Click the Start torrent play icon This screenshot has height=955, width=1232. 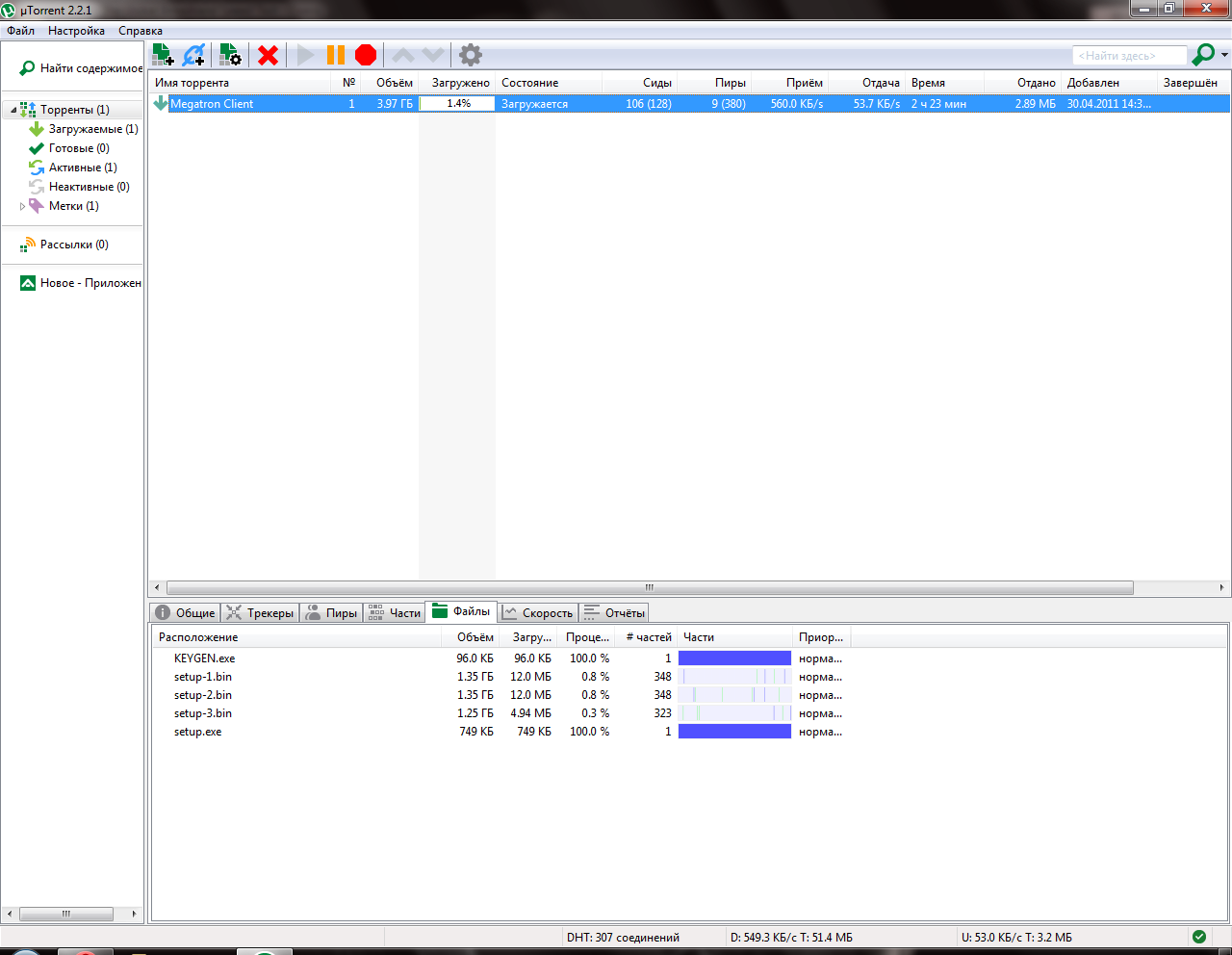tap(306, 55)
